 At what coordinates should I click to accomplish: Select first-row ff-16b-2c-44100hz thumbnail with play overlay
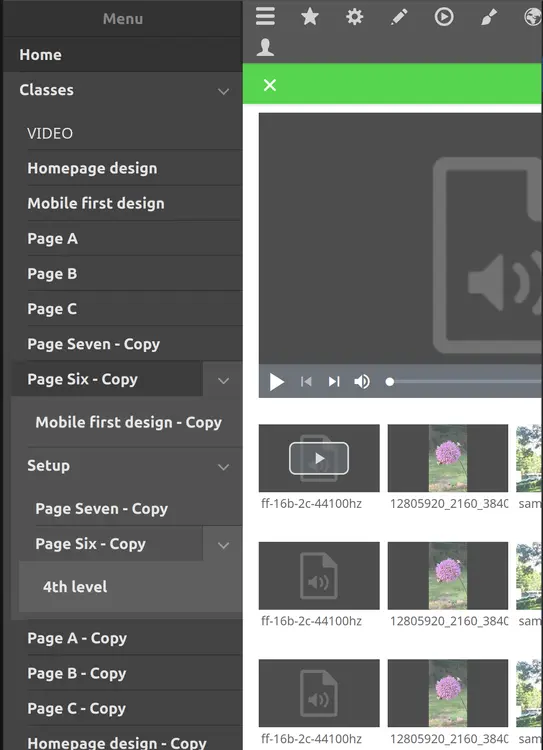coord(319,458)
